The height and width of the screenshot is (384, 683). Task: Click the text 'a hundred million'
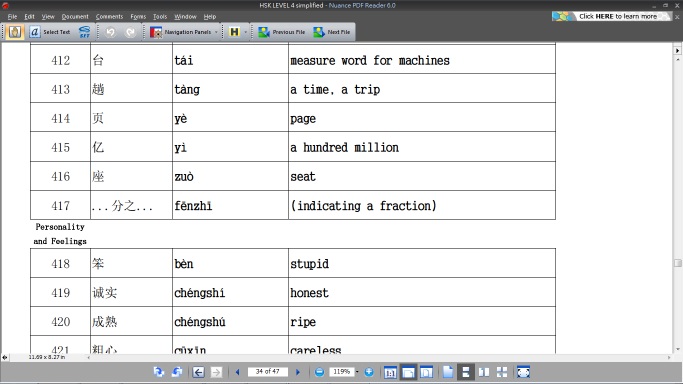coord(345,148)
